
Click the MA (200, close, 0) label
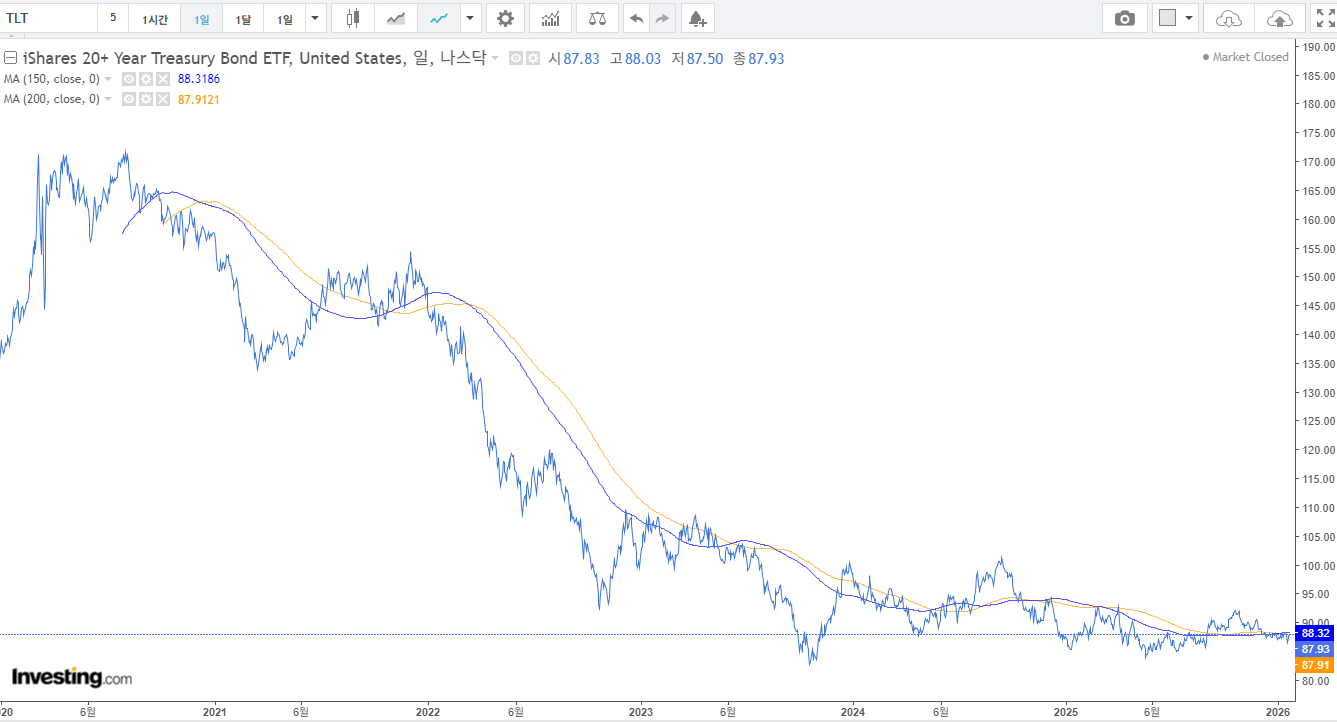click(x=52, y=99)
